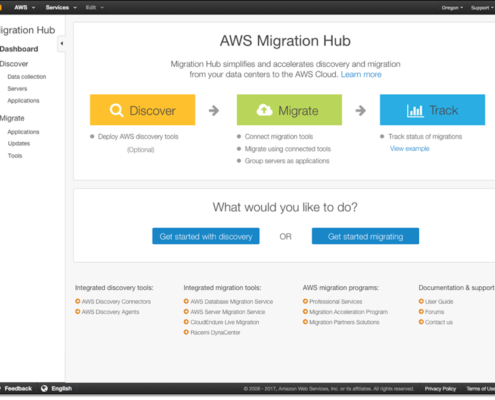Open Privacy Policy in the footer
Image resolution: width=495 pixels, height=400 pixels.
click(x=440, y=389)
